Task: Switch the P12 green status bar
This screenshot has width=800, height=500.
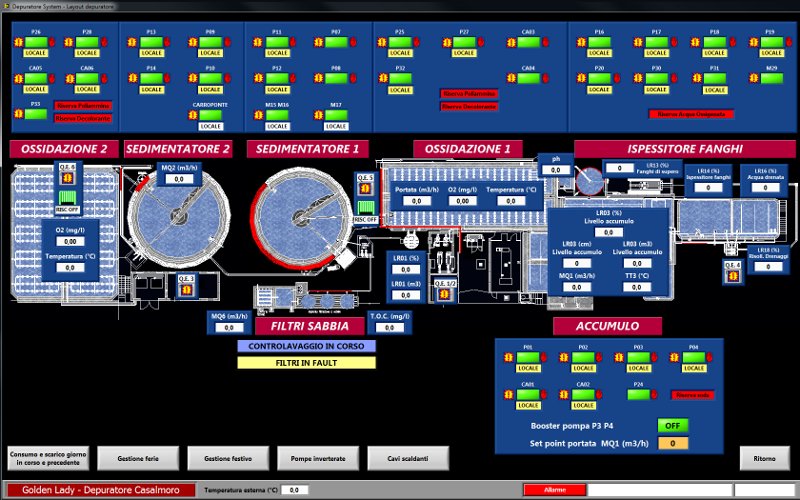Action: coord(277,79)
